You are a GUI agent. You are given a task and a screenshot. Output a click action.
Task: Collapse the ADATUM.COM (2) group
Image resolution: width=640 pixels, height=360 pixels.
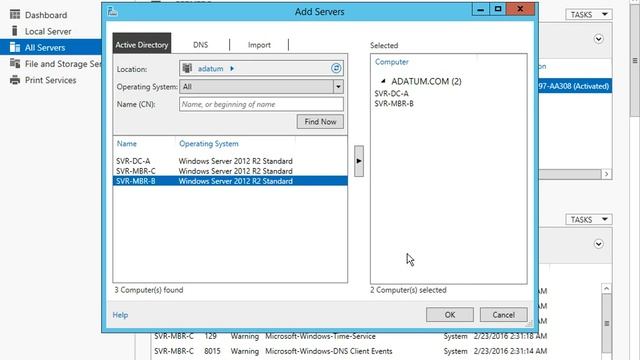383,81
